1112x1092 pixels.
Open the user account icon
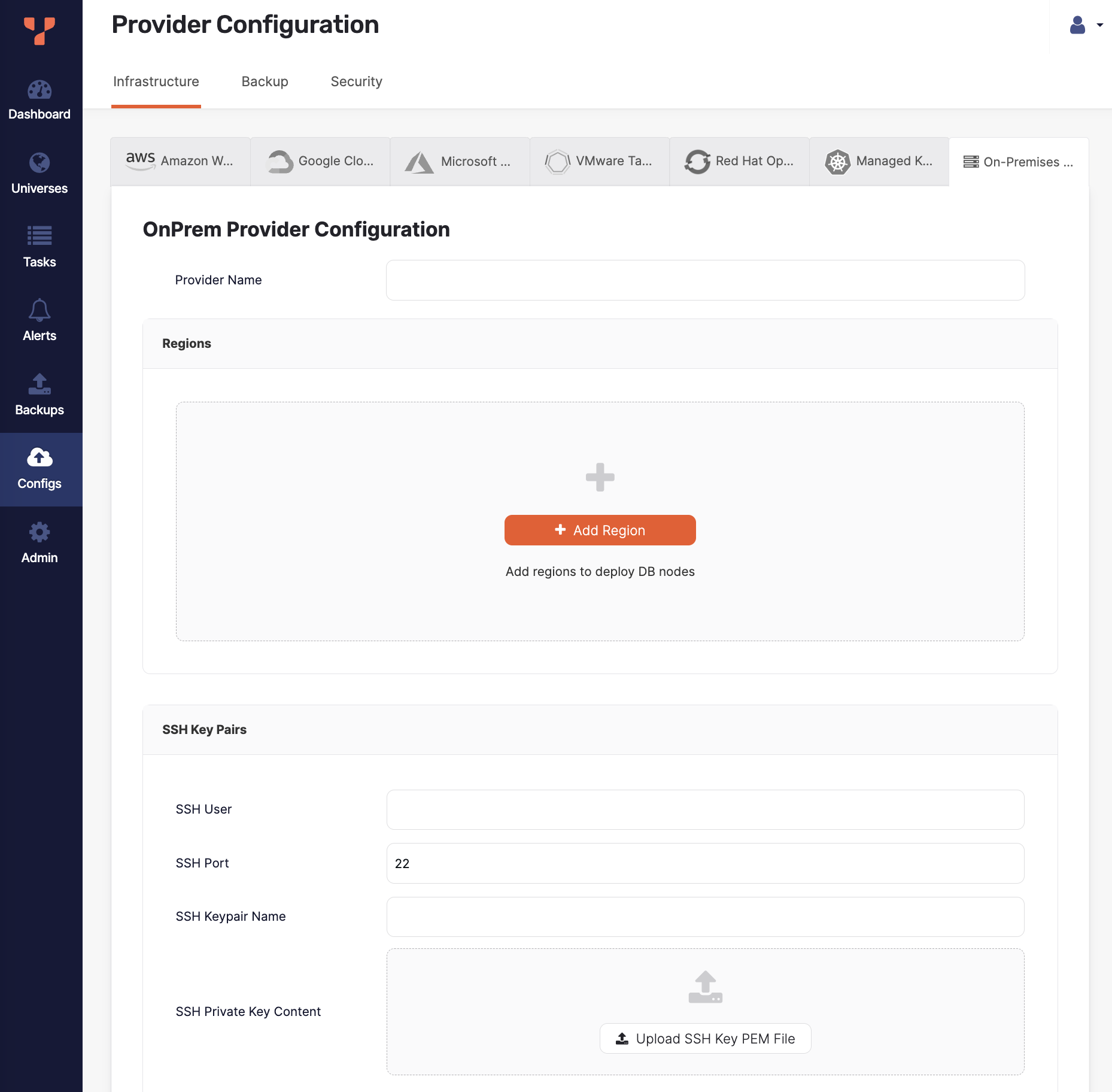(x=1077, y=25)
